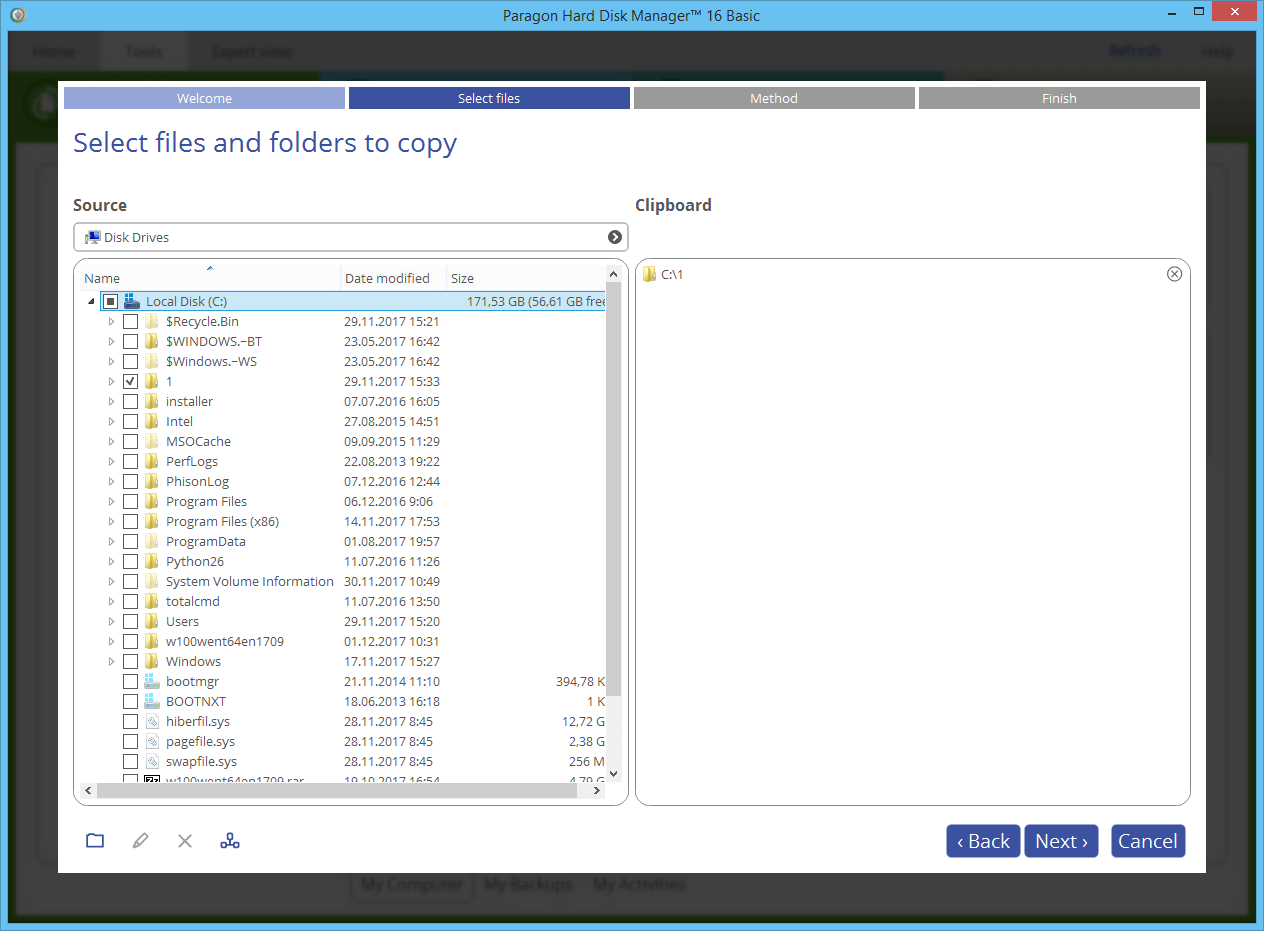
Task: Click the horizontal scrollbar in file list
Action: point(338,790)
